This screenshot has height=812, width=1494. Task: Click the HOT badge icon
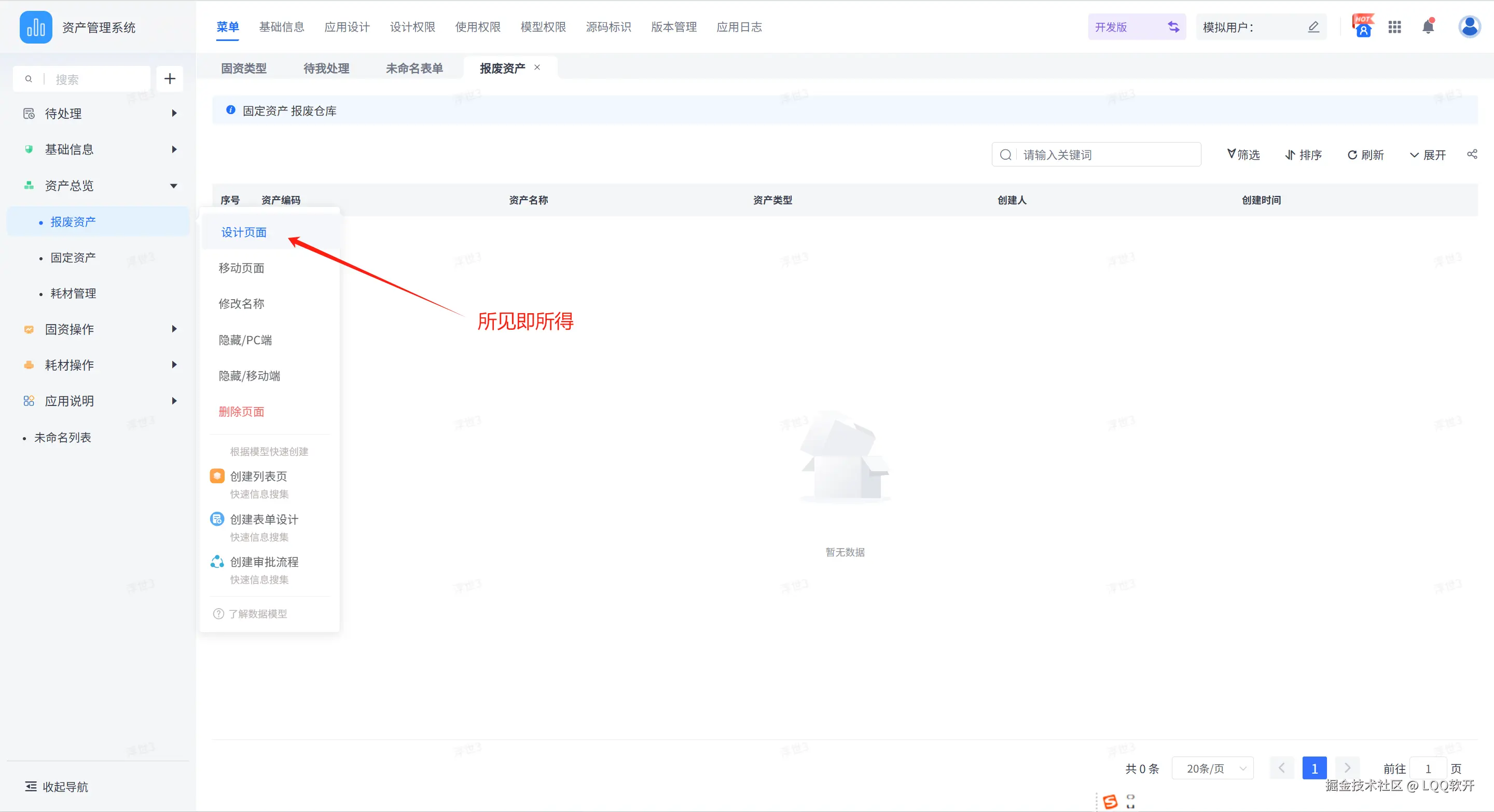(1362, 26)
